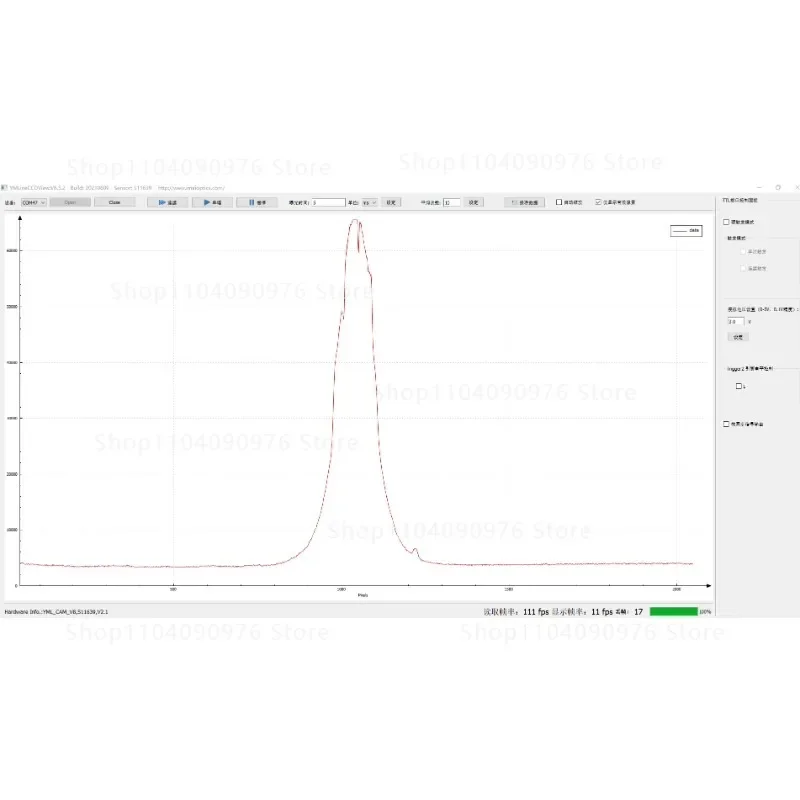800x800 pixels.
Task: Click the greyed Open button
Action: coord(70,203)
